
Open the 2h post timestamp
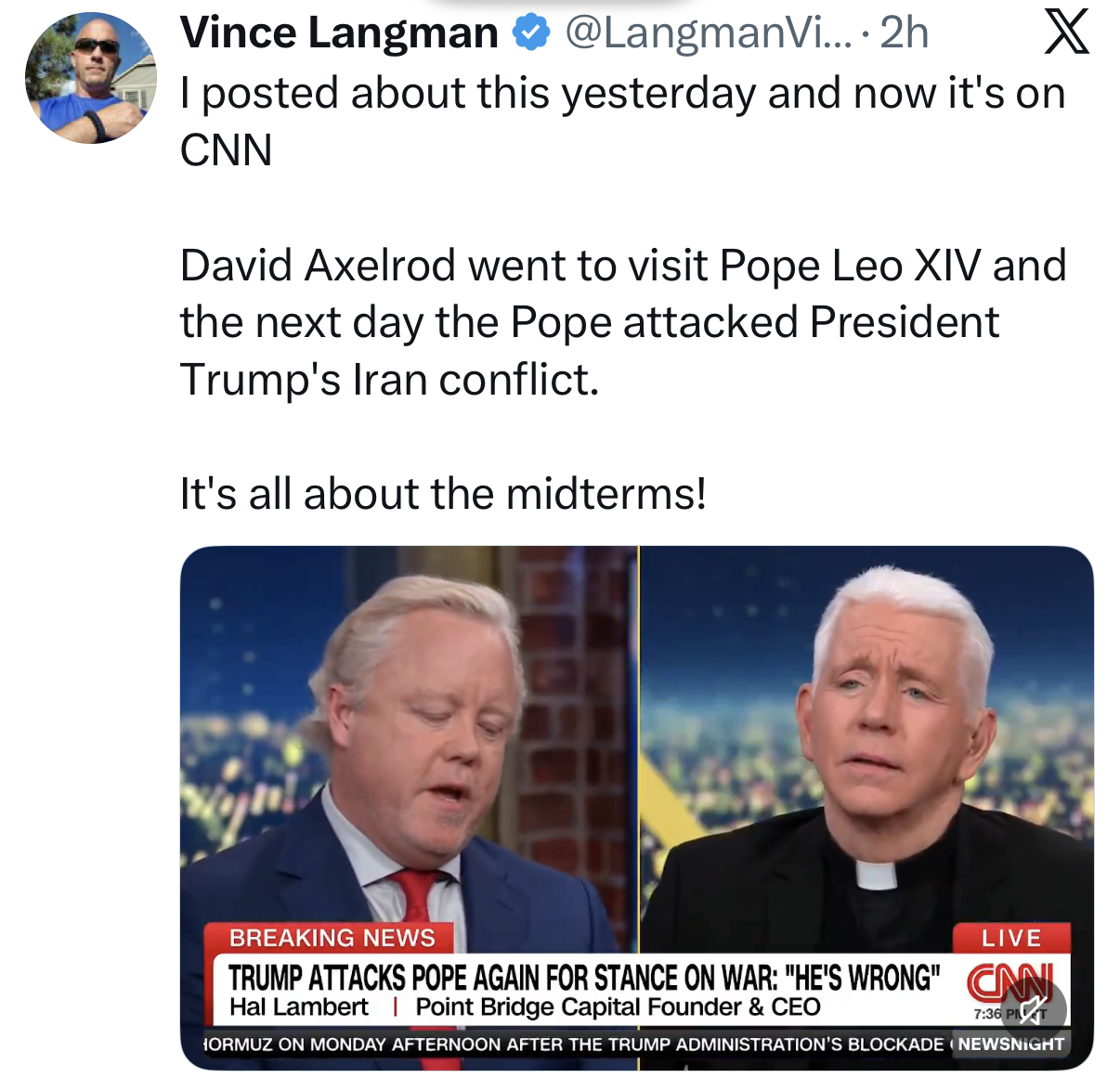[x=904, y=33]
